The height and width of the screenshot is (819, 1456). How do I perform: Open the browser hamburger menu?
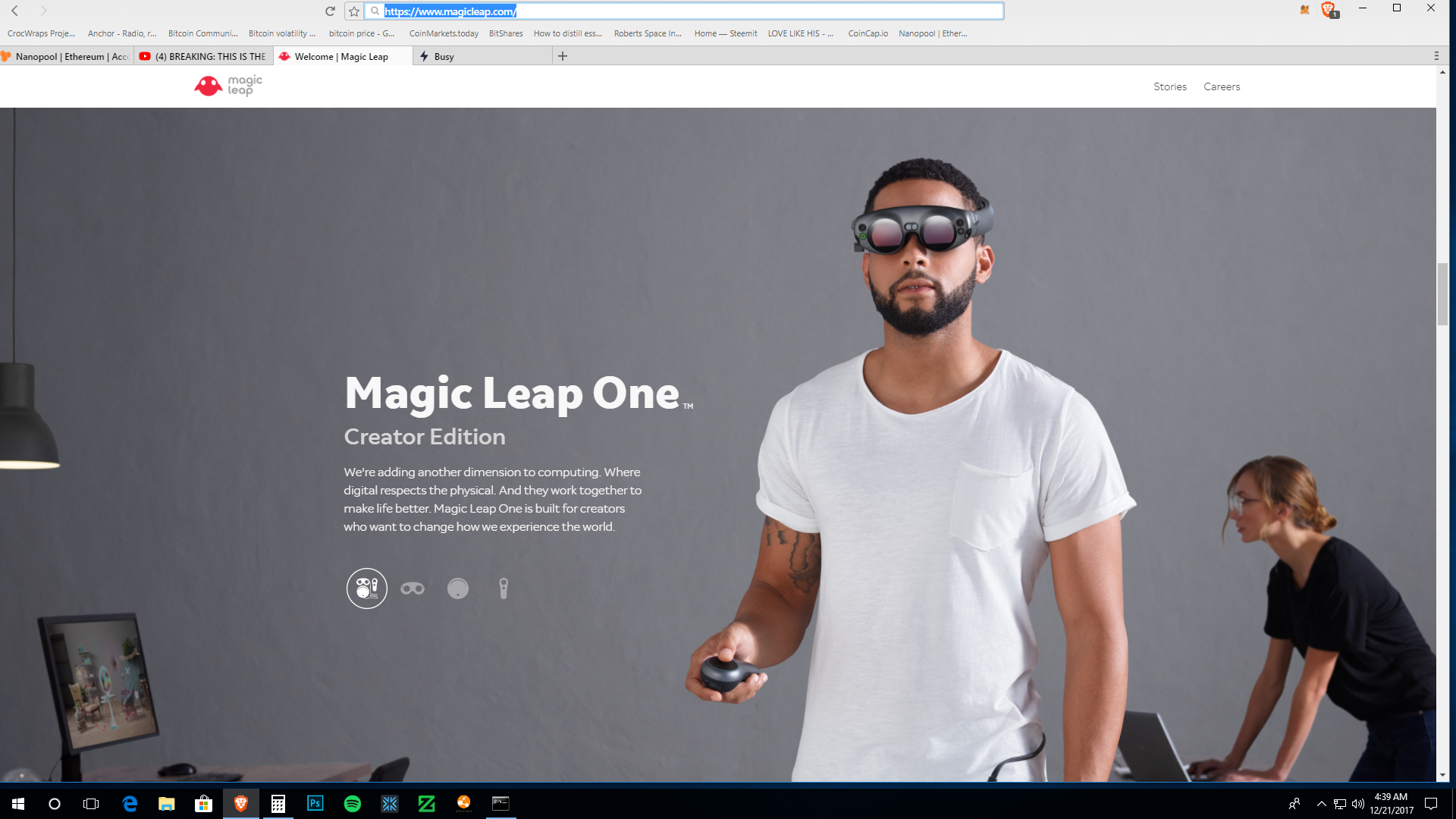point(1436,56)
